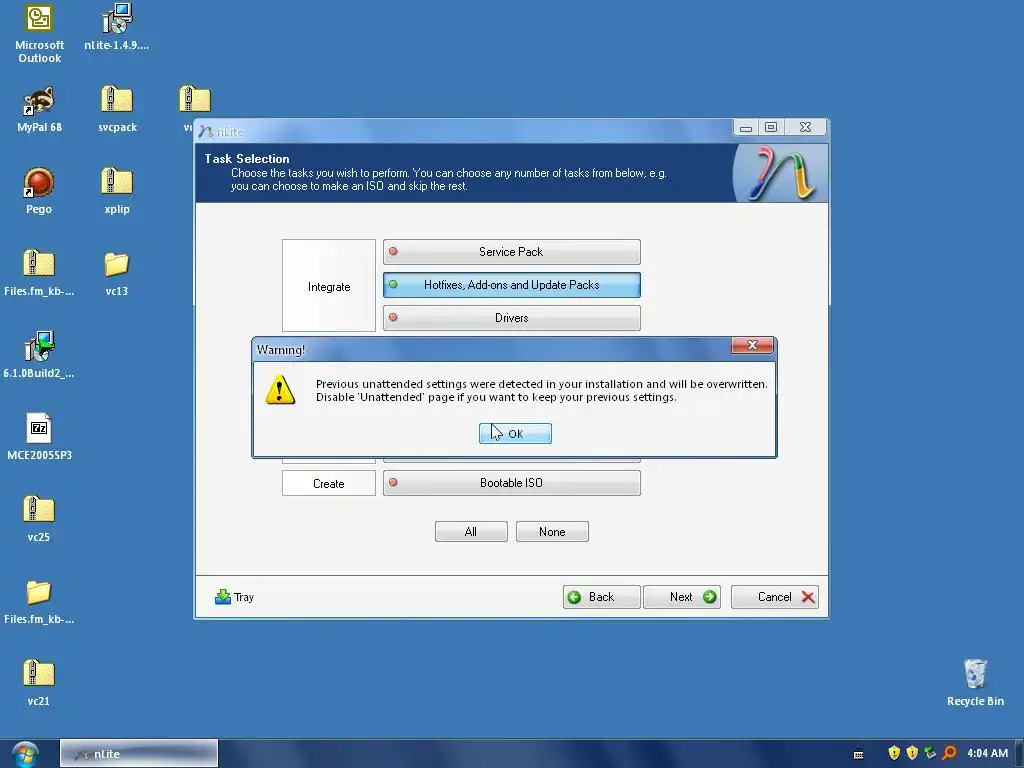Send nLite to the Tray
1024x768 pixels.
pyautogui.click(x=234, y=597)
